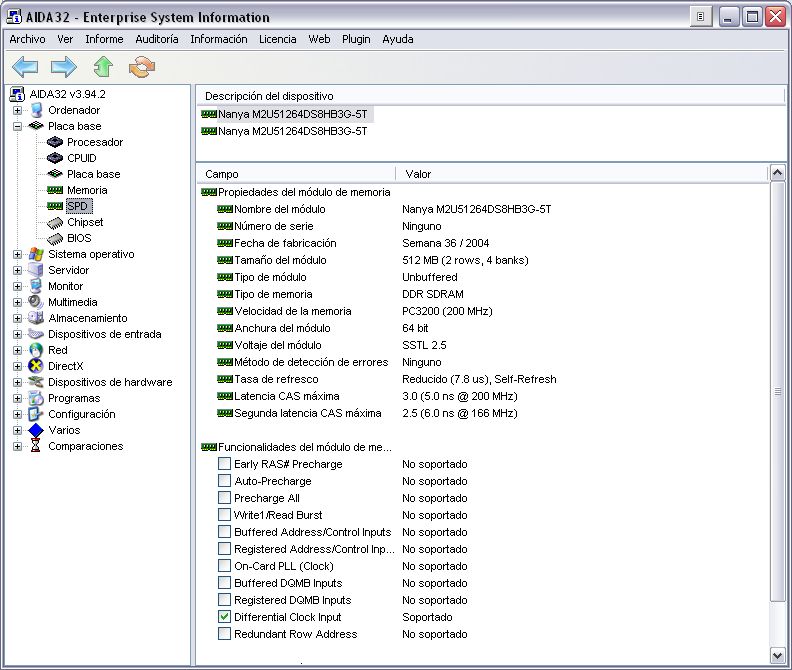Uncheck the Differential Clock Input checkbox

[x=224, y=616]
